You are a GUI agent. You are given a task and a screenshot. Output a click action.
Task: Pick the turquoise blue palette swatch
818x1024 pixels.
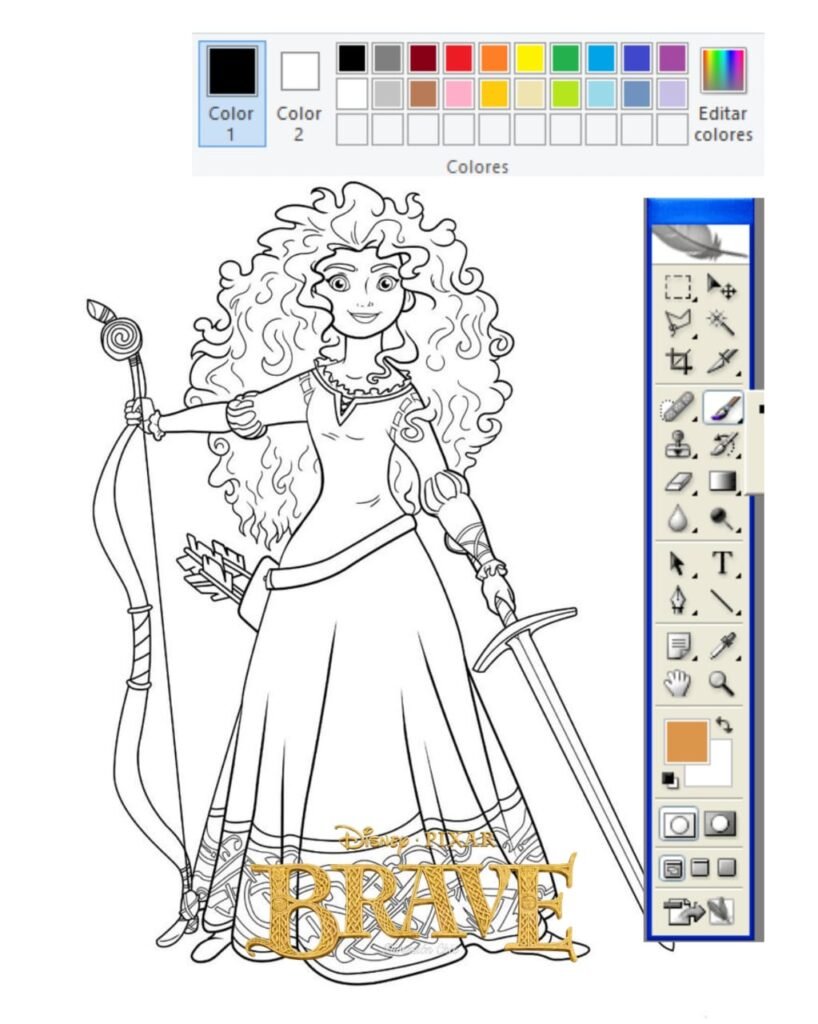pos(601,58)
